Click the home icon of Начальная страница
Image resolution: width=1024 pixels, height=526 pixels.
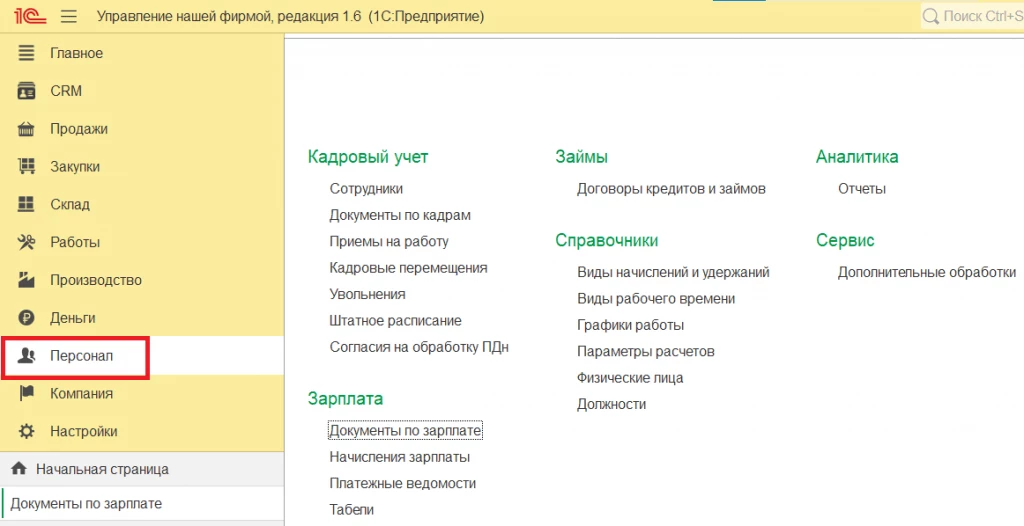19,468
